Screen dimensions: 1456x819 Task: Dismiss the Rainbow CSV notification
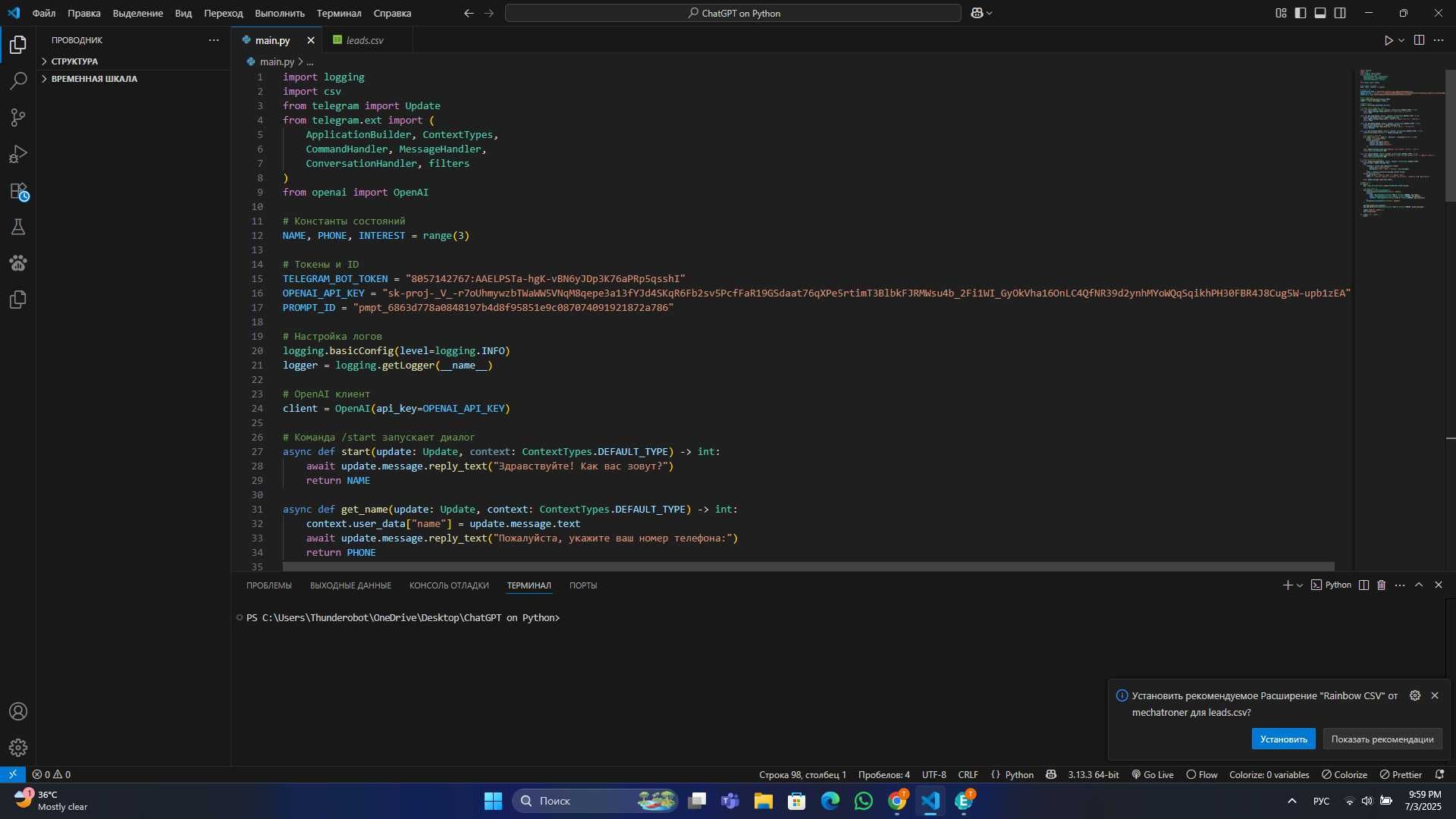click(1435, 695)
